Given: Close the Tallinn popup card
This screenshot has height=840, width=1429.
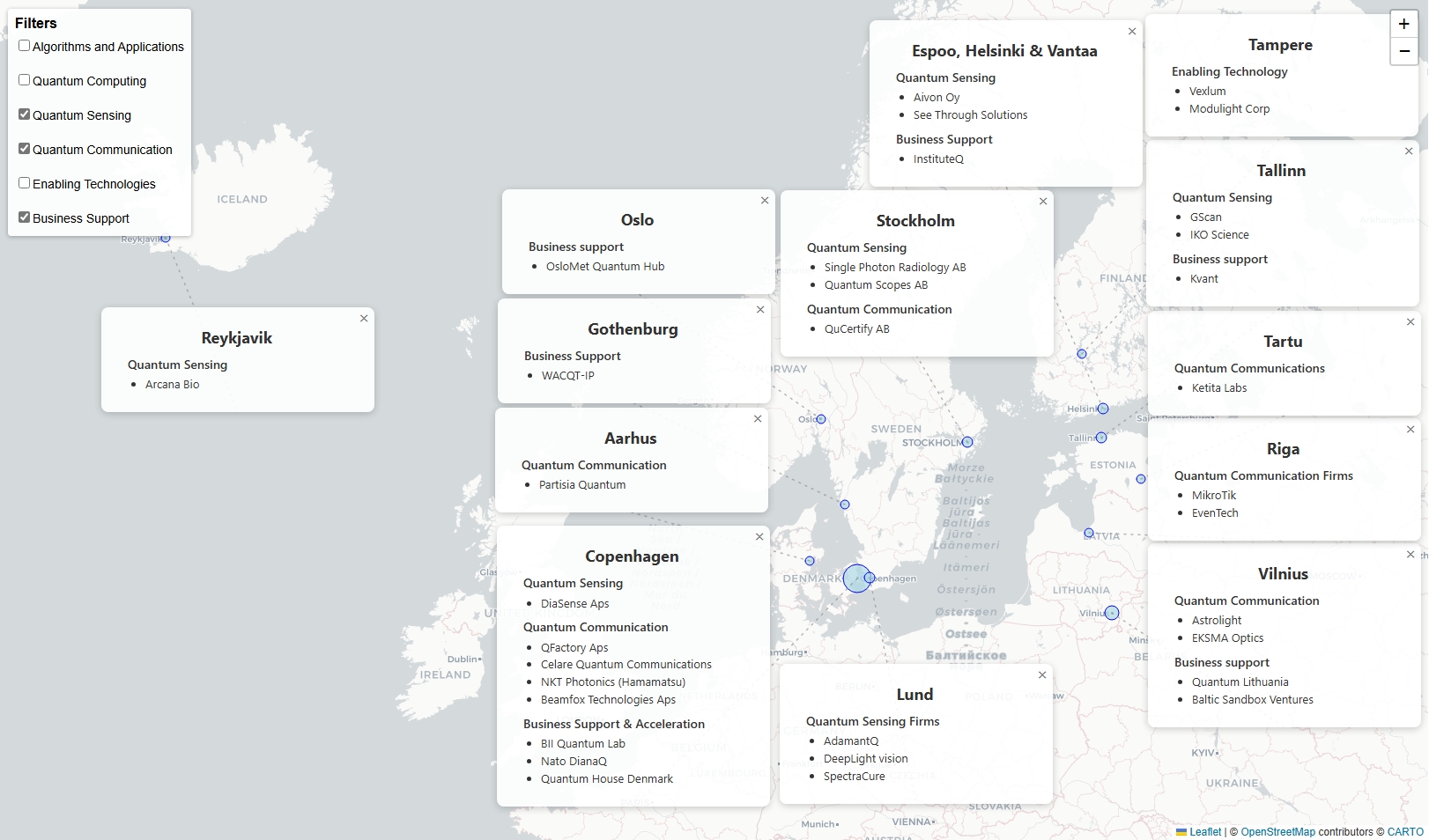Looking at the screenshot, I should pos(1409,151).
